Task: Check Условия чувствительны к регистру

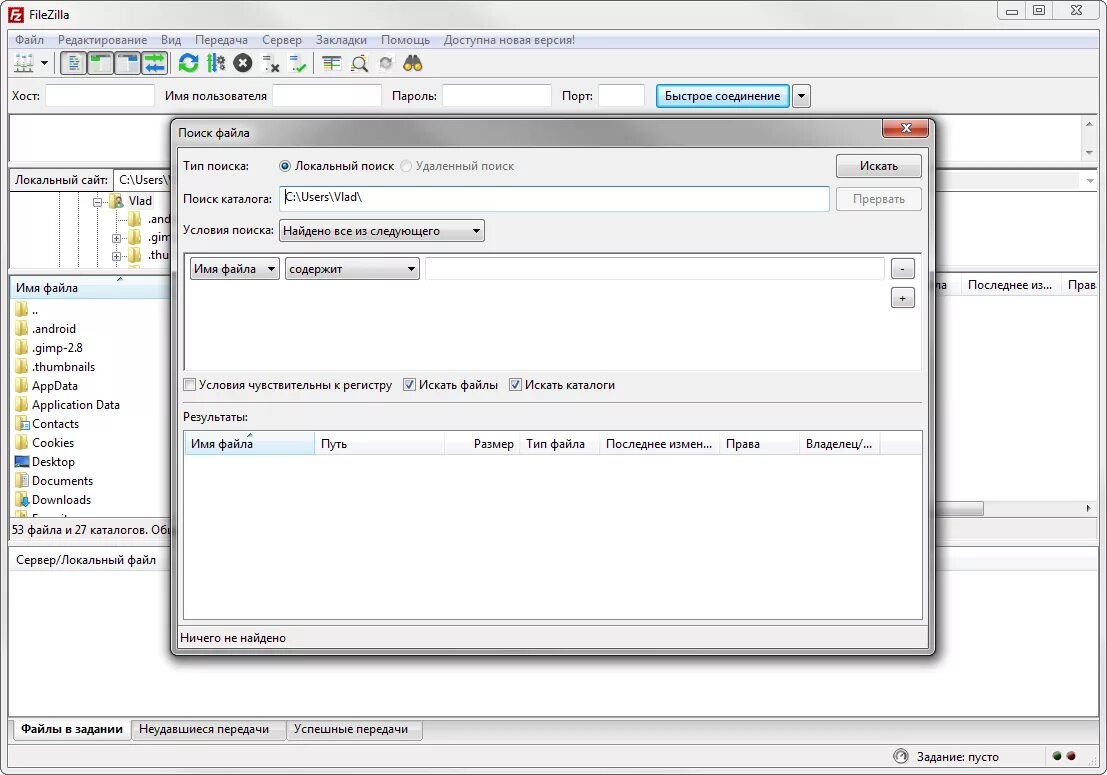Action: 189,384
